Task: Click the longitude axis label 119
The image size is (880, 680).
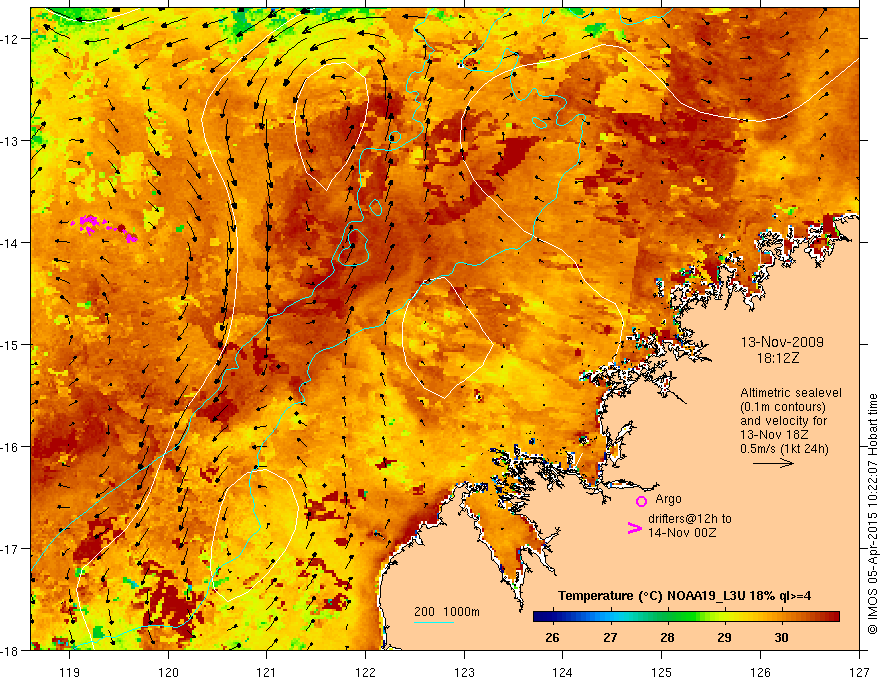Action: (70, 672)
